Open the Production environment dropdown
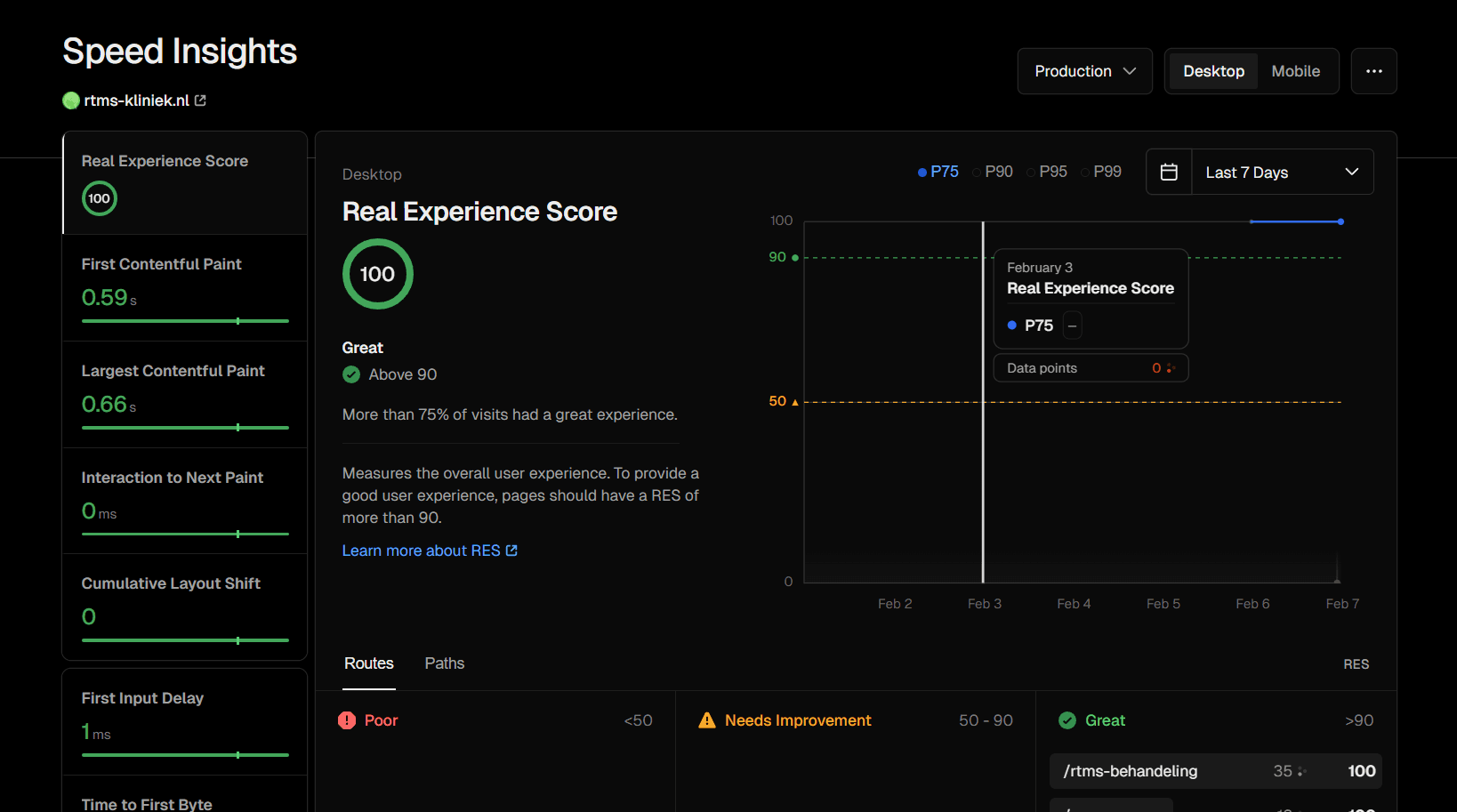 [1085, 71]
